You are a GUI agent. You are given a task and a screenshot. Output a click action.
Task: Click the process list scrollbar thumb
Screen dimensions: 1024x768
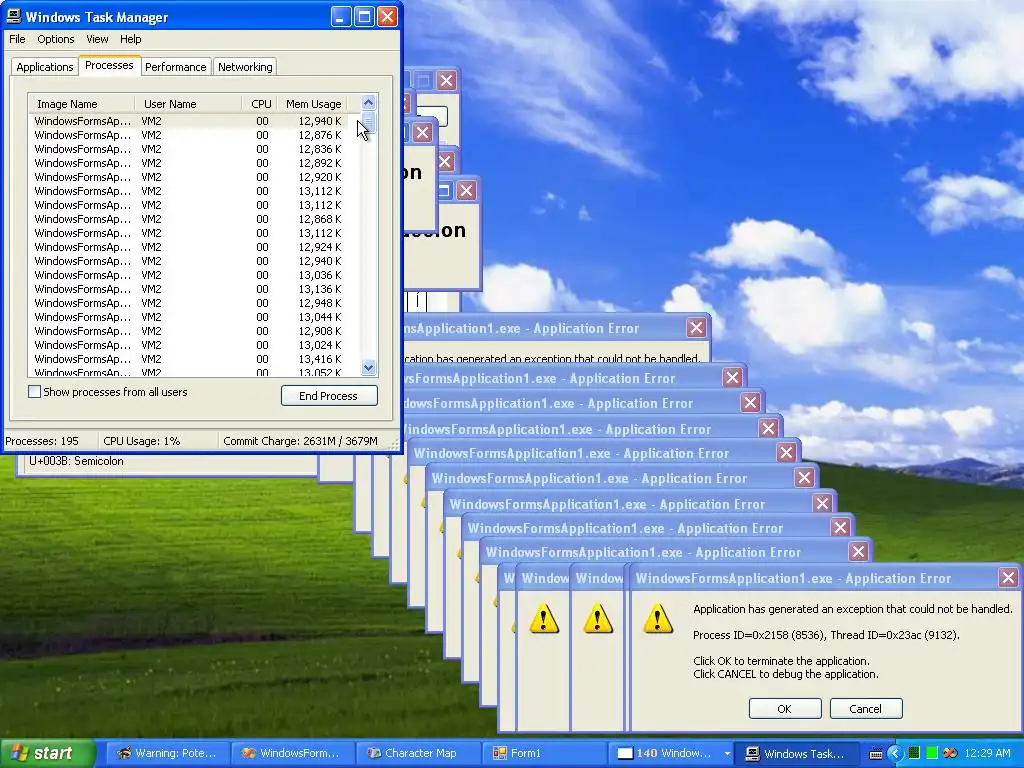tap(368, 121)
